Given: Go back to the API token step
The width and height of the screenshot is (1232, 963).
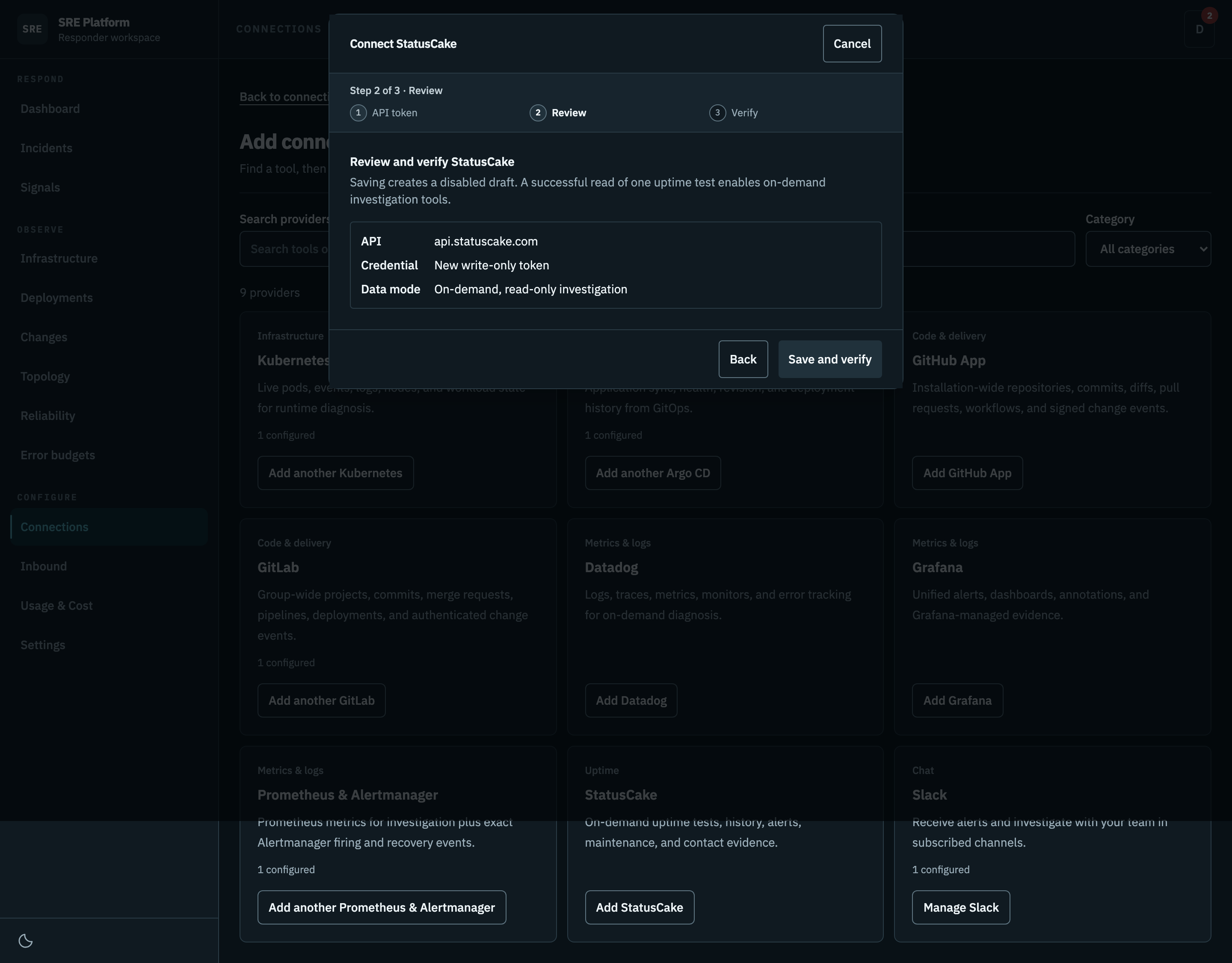Looking at the screenshot, I should pyautogui.click(x=743, y=359).
